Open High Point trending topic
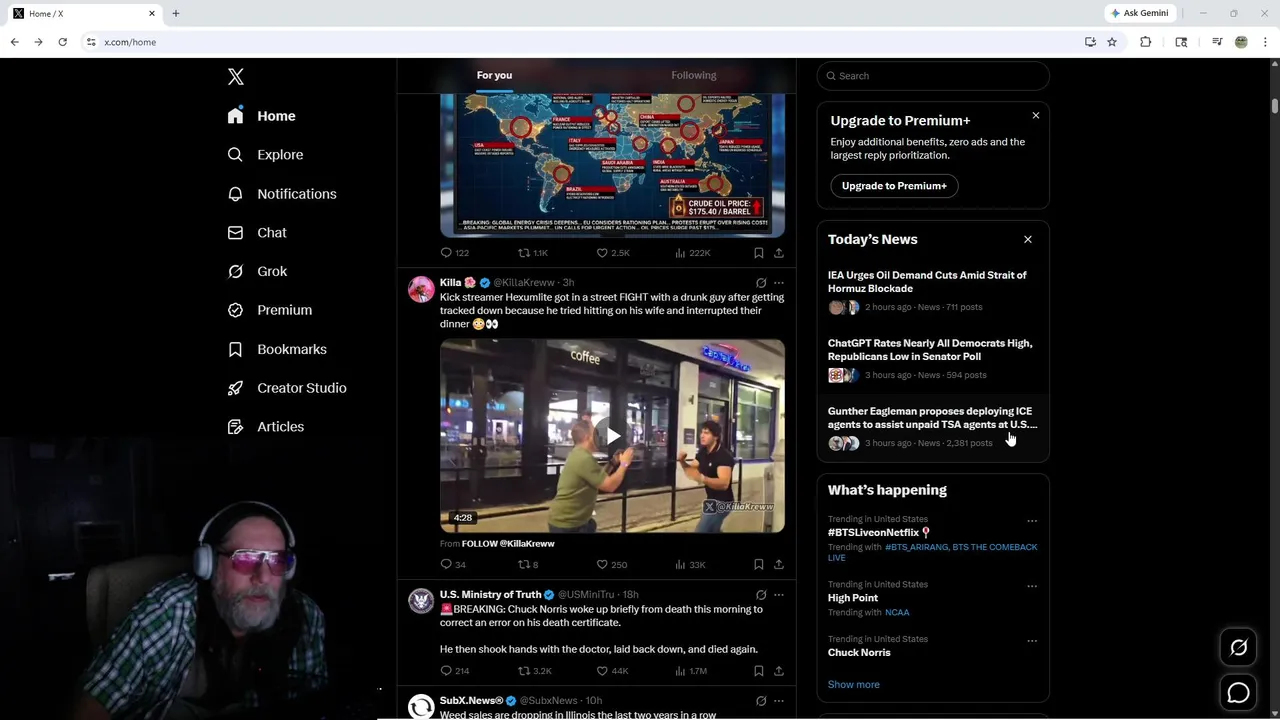 (853, 598)
